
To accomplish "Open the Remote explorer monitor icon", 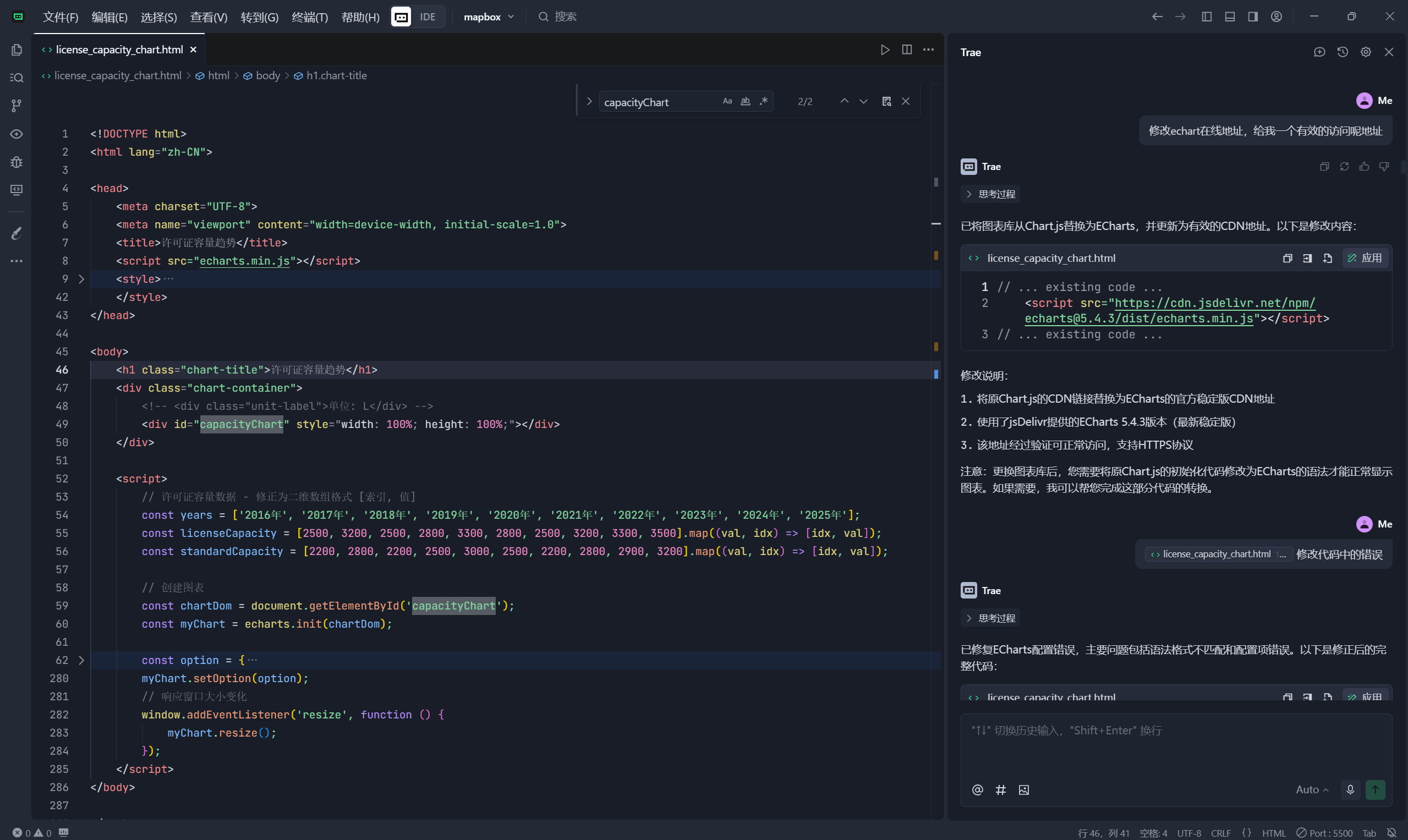I will [x=17, y=190].
